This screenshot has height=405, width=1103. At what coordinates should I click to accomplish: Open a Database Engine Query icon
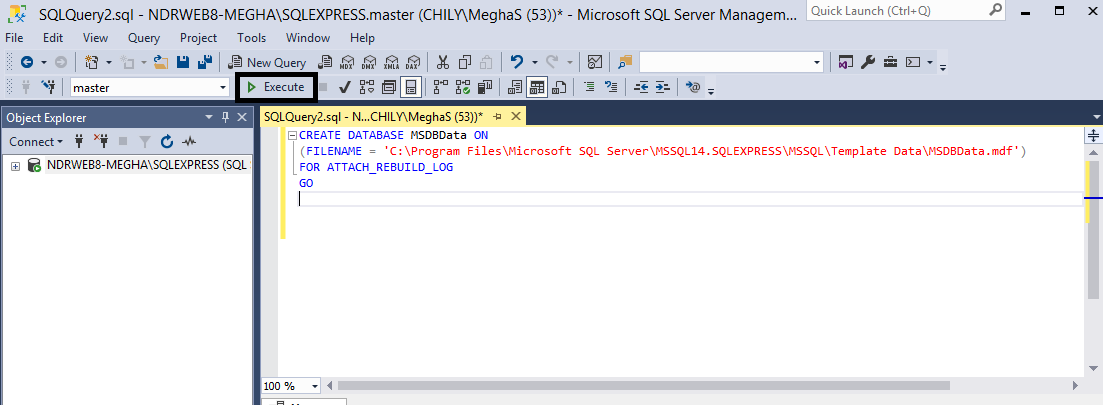pos(326,63)
